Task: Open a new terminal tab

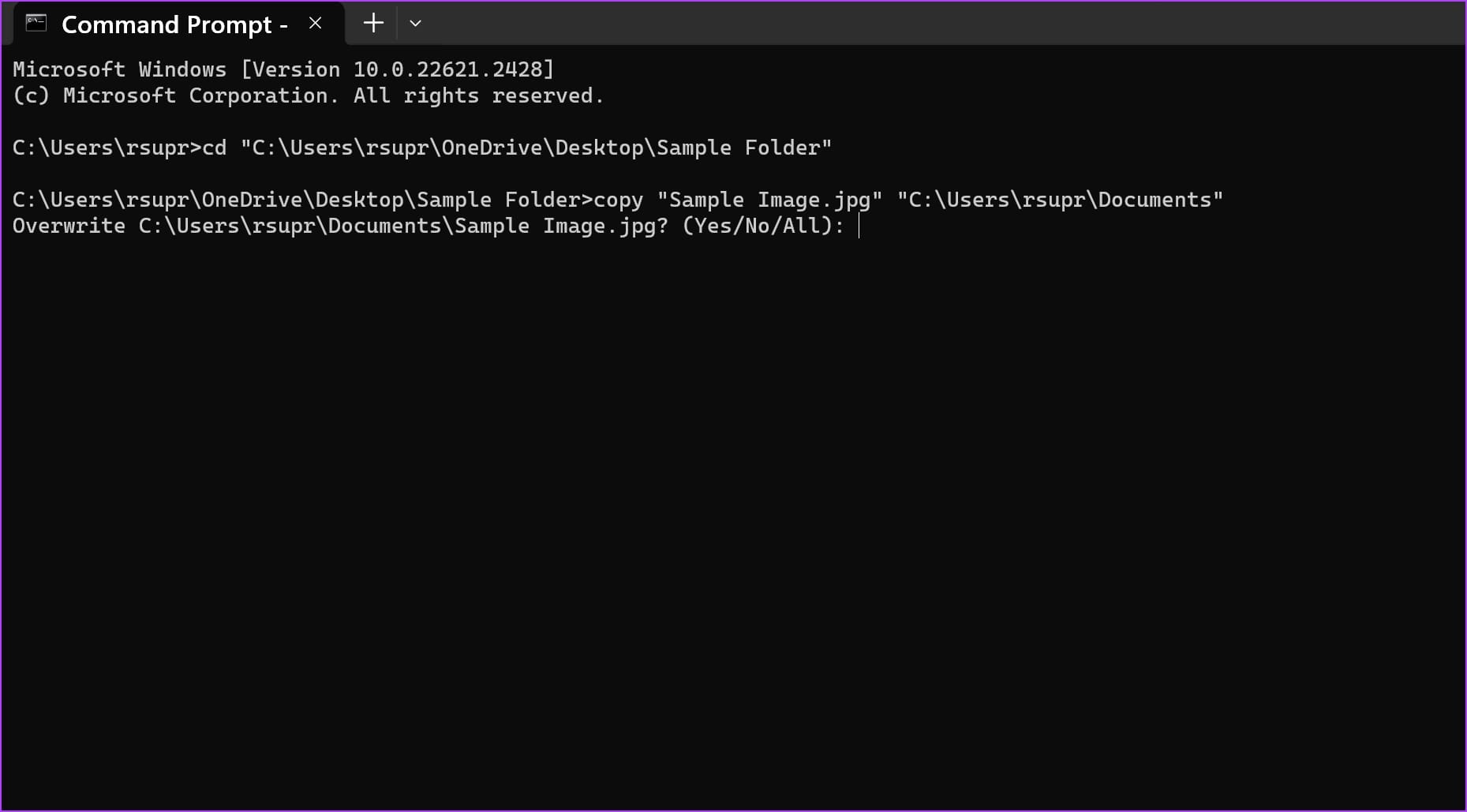Action: 372,23
